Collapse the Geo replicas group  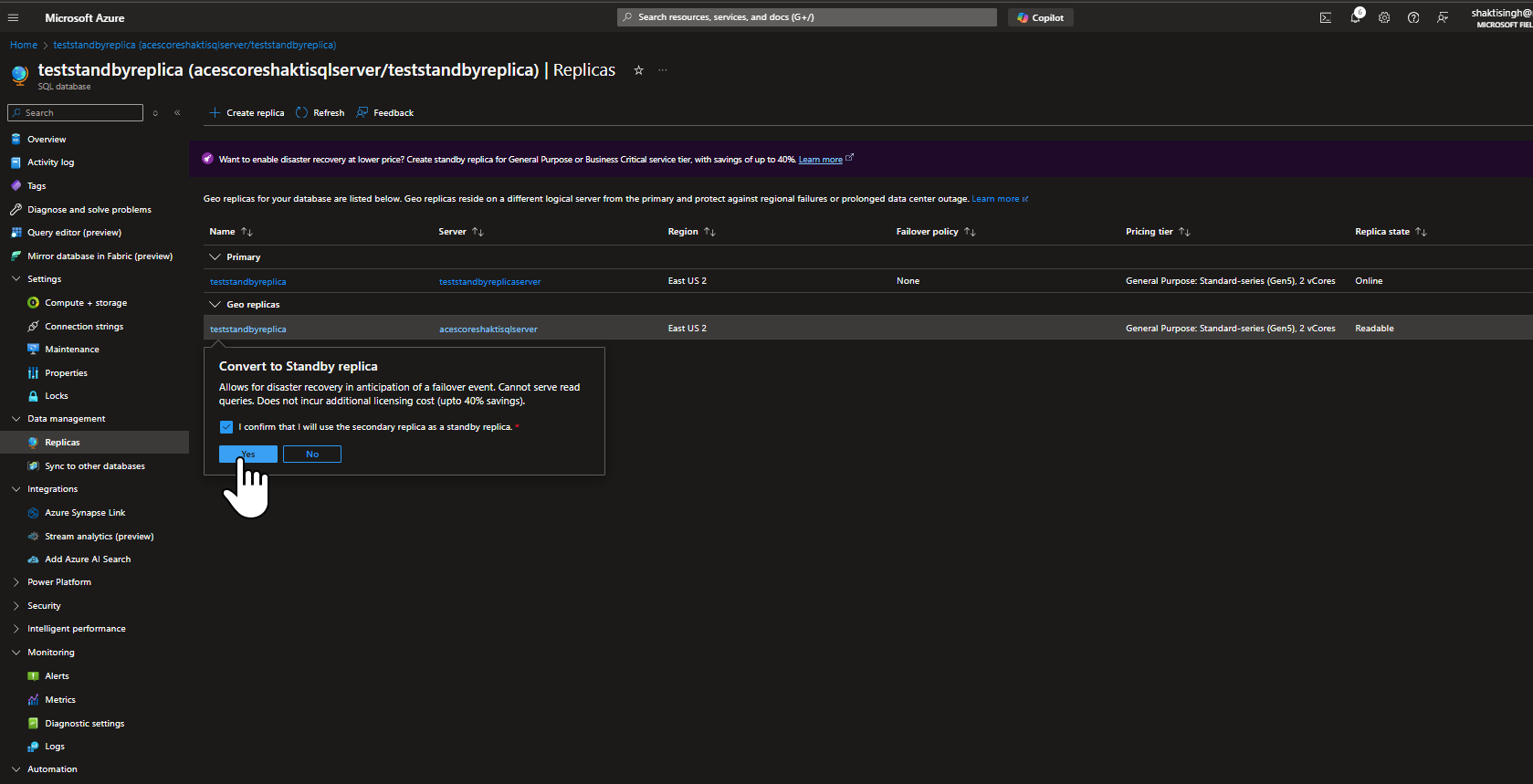(215, 305)
